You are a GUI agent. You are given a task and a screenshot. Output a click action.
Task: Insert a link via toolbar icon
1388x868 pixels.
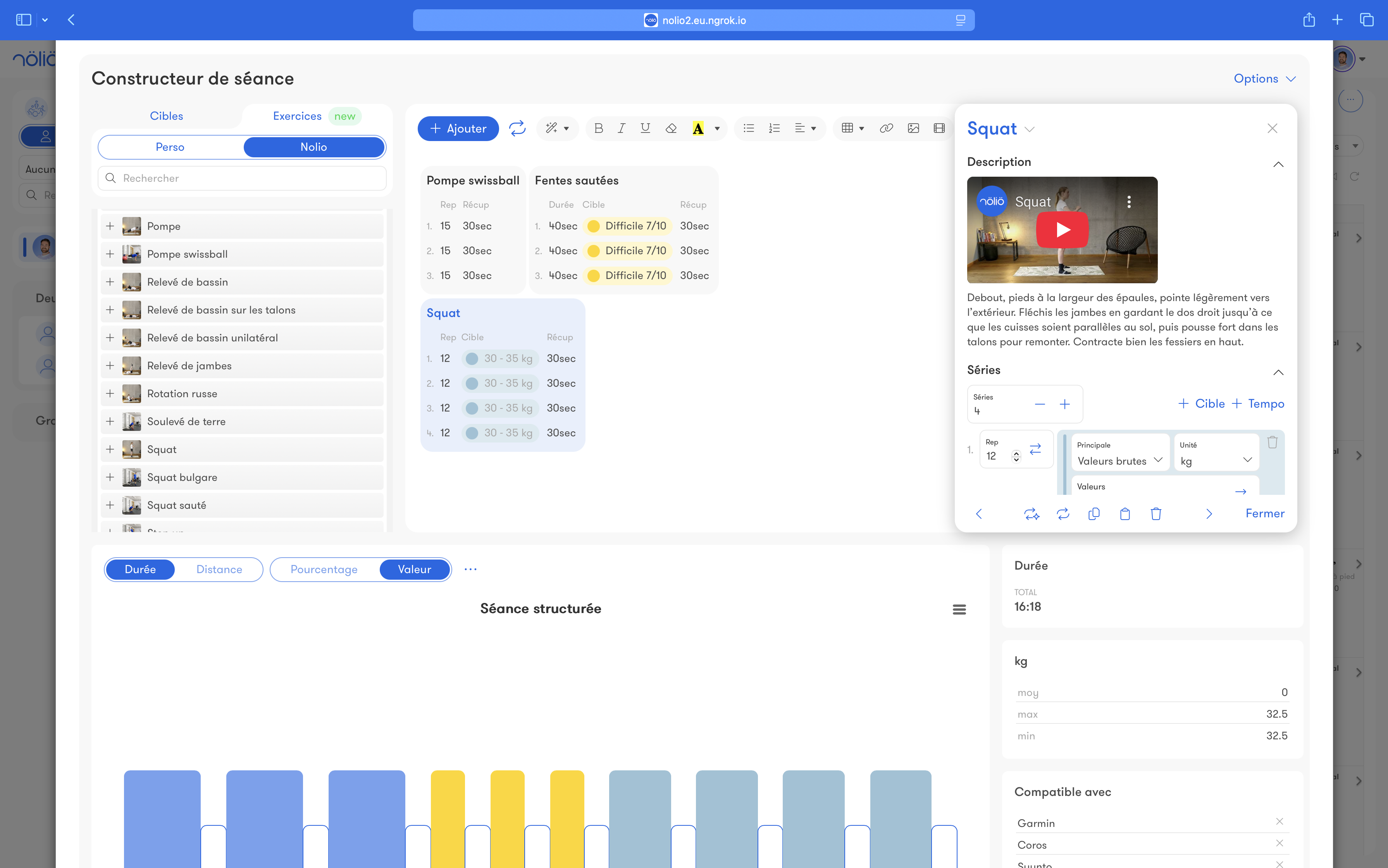coord(886,128)
